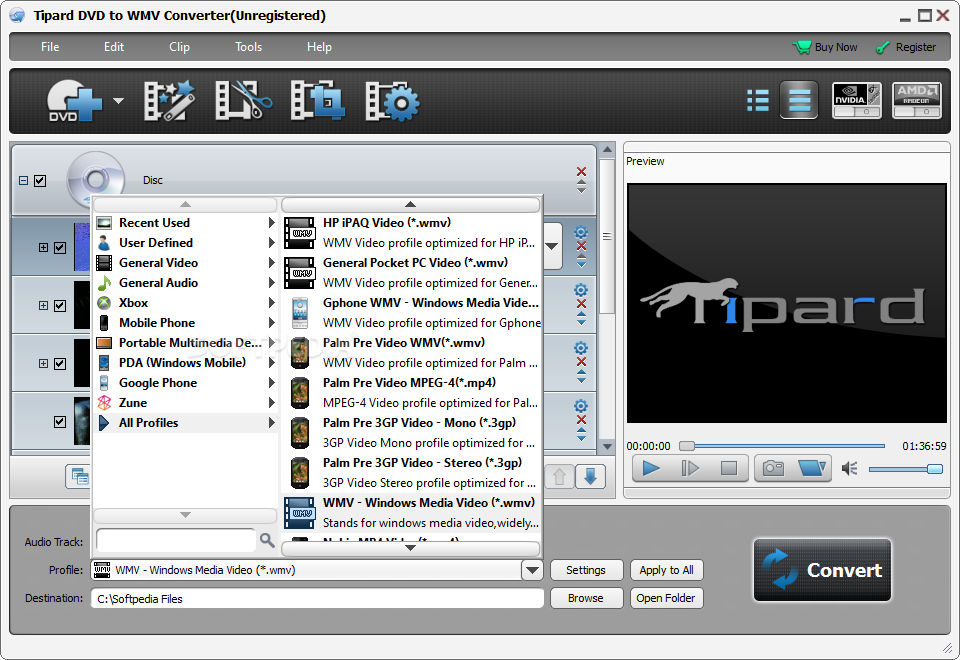Viewport: 960px width, 660px height.
Task: Click the Destination path field
Action: [317, 599]
